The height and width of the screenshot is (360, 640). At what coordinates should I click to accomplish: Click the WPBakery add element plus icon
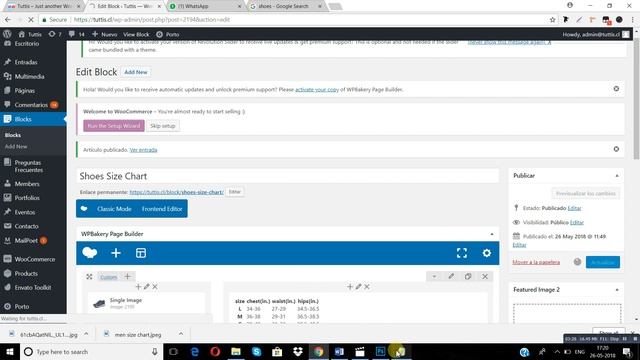116,253
